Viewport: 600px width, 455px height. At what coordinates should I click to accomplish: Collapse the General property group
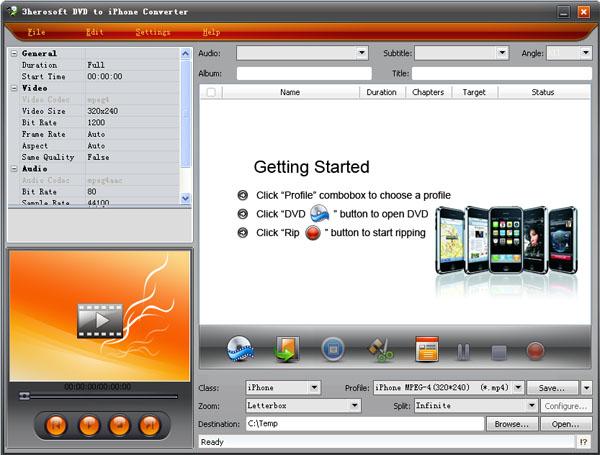click(14, 54)
